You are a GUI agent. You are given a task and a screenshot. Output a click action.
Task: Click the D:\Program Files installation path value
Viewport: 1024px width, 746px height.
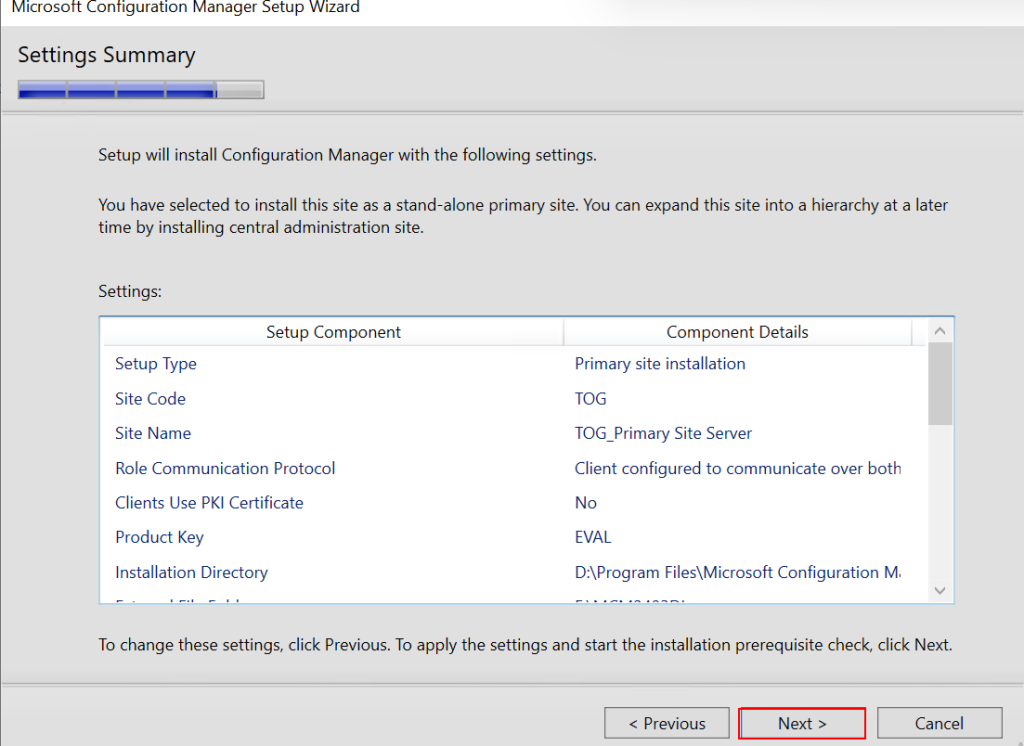736,573
